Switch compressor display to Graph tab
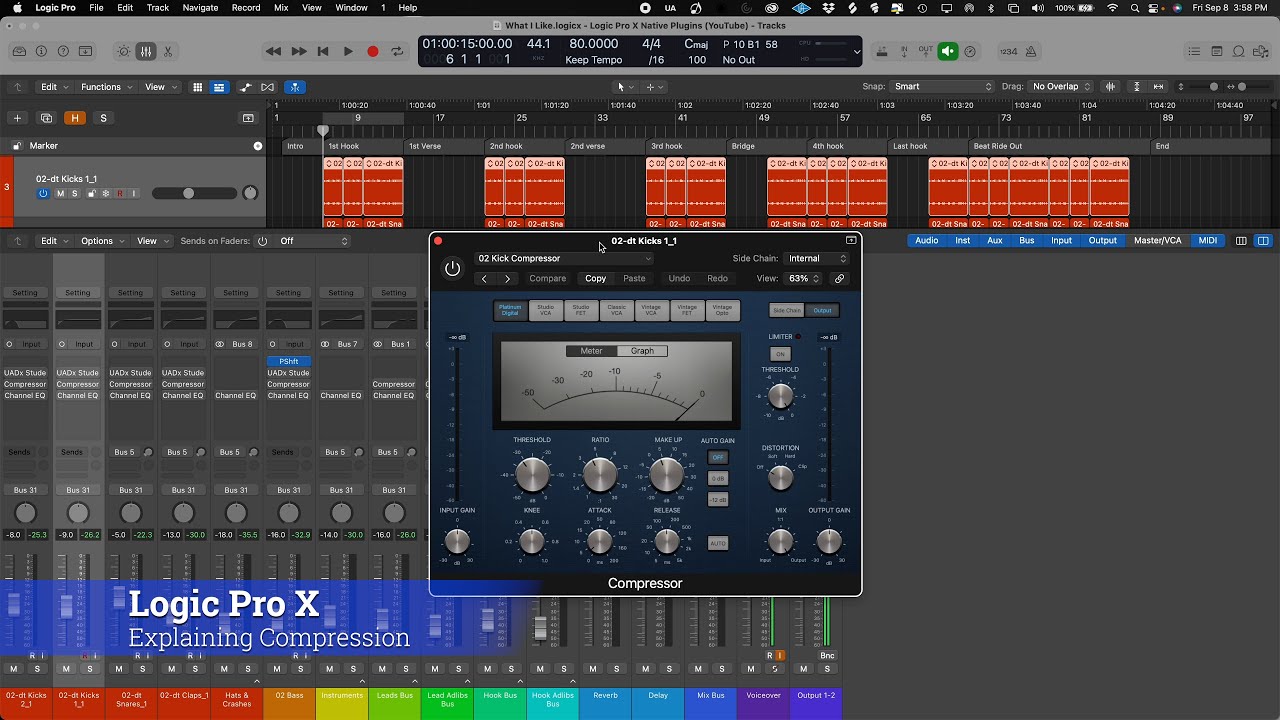This screenshot has height=720, width=1280. [x=642, y=351]
